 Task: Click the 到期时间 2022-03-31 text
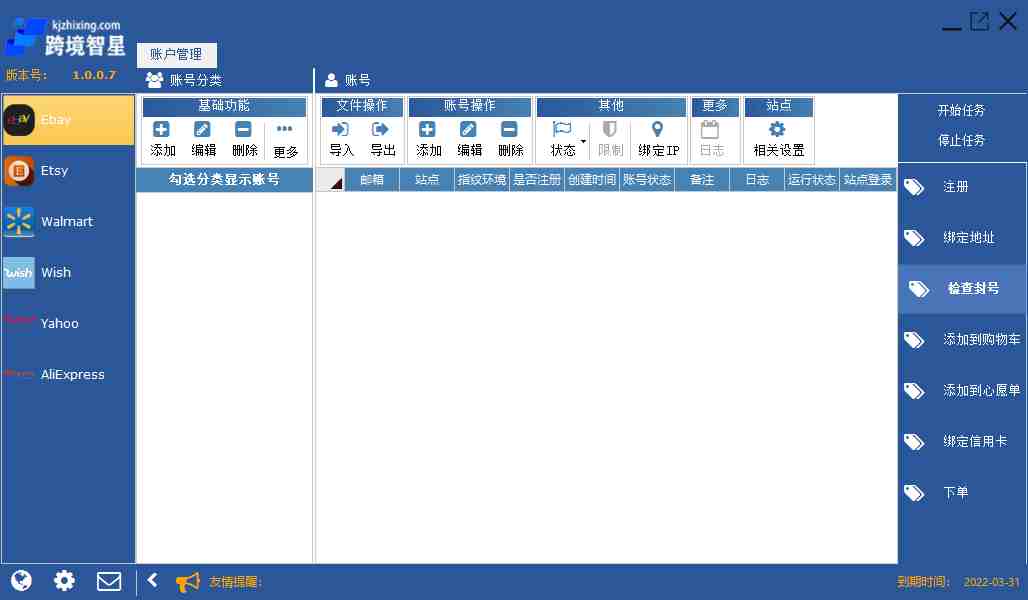958,582
